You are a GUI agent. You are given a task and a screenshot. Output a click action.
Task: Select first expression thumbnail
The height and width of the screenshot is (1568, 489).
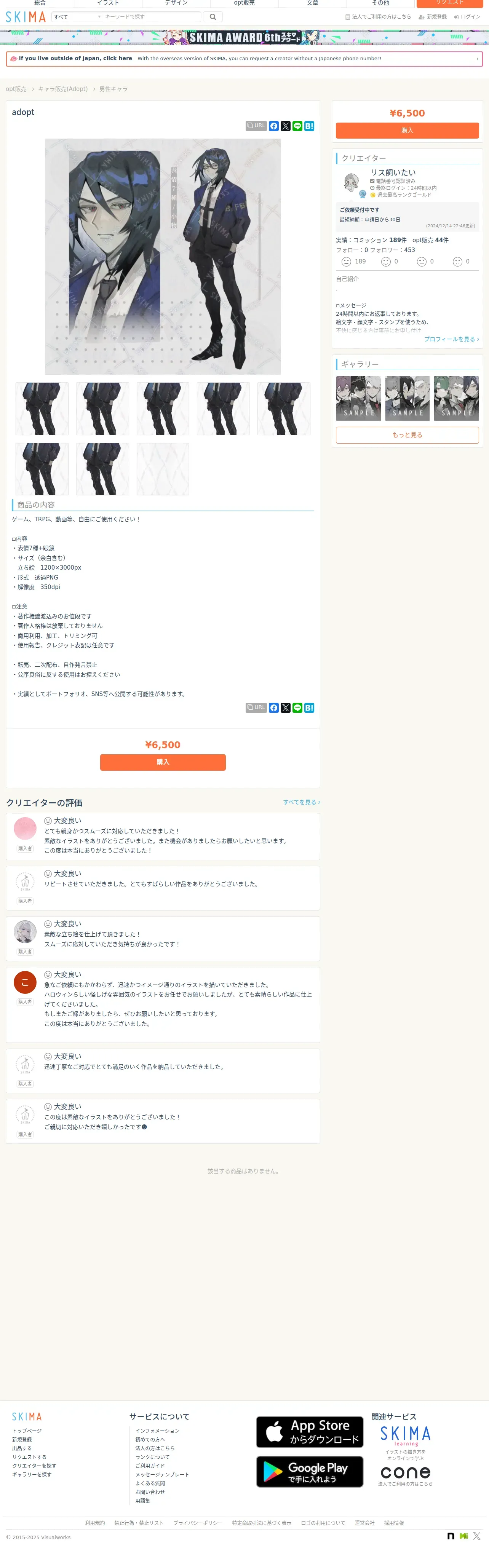tap(42, 409)
